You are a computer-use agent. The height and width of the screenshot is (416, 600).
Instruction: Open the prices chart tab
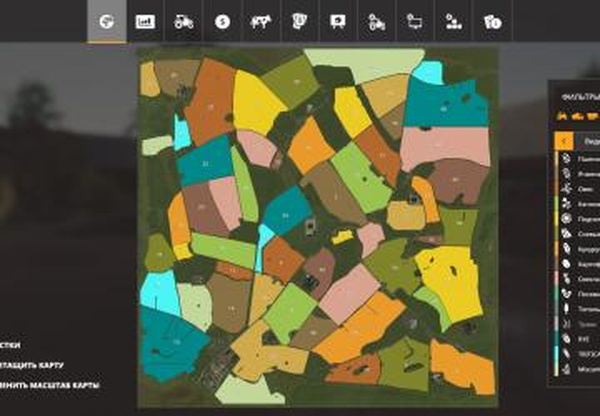pos(145,20)
